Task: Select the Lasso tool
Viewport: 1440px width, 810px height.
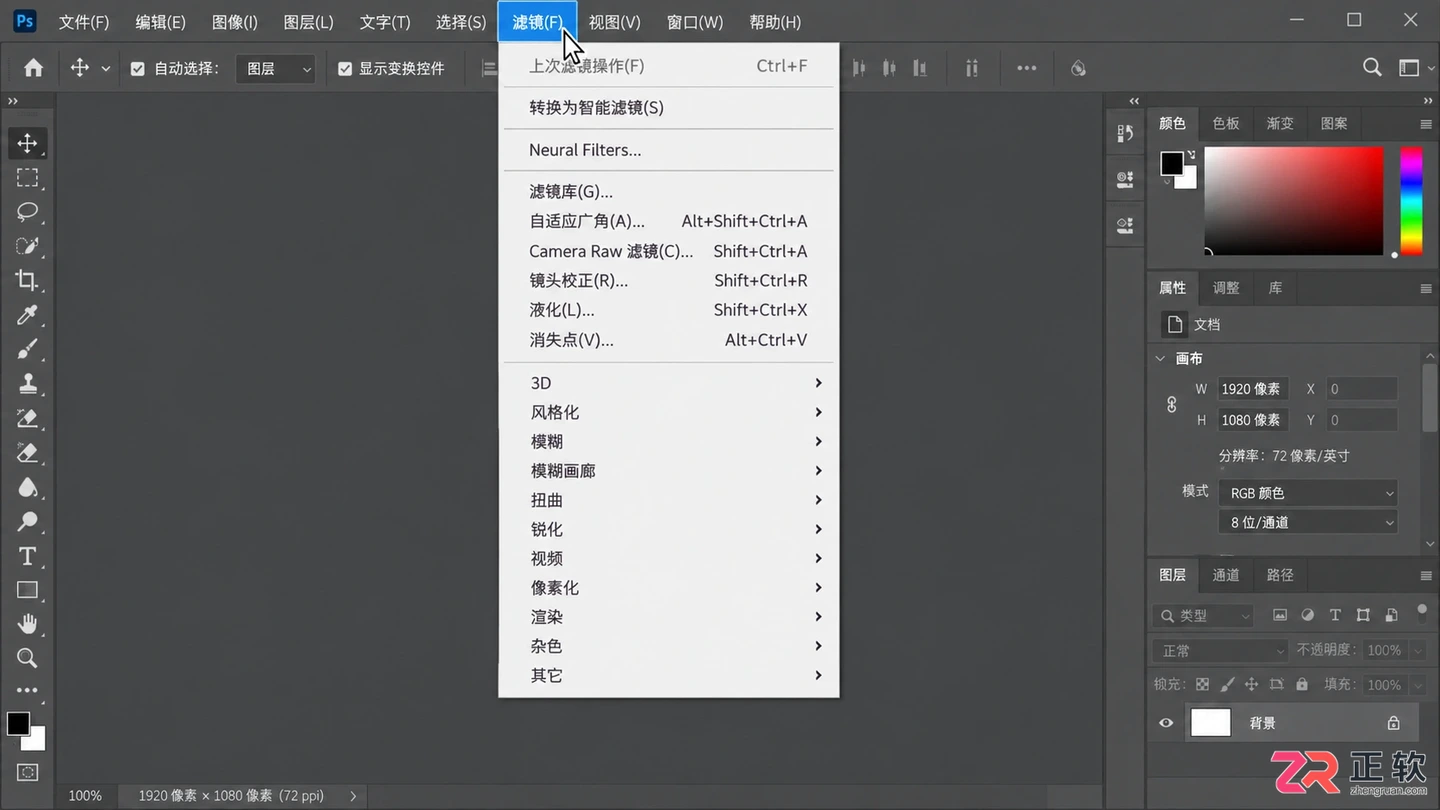Action: [x=27, y=212]
